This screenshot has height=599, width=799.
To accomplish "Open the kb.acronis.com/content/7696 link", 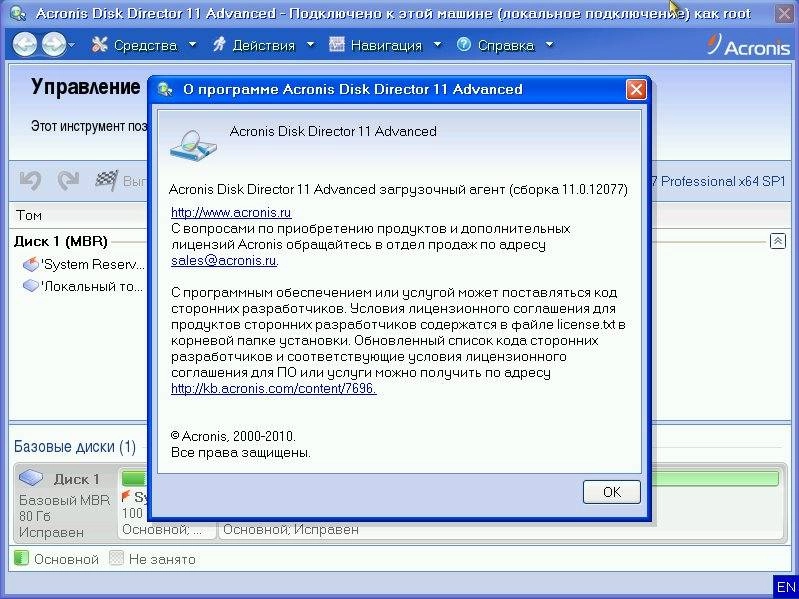I will tap(274, 389).
